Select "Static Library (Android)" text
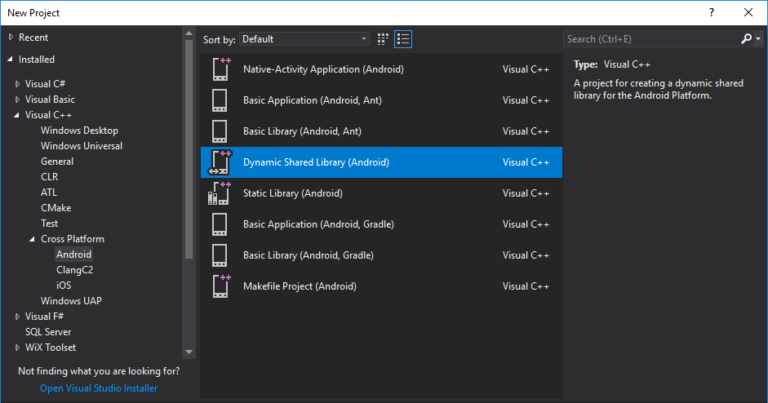 [293, 193]
